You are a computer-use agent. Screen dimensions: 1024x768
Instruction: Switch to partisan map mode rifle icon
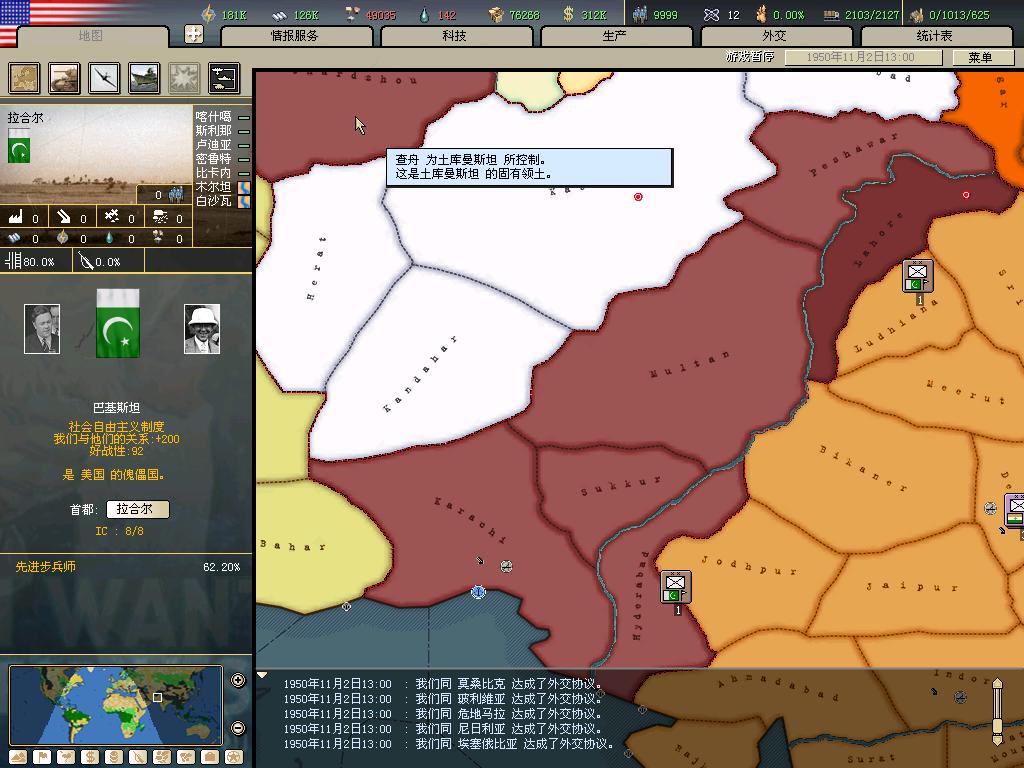pyautogui.click(x=138, y=758)
